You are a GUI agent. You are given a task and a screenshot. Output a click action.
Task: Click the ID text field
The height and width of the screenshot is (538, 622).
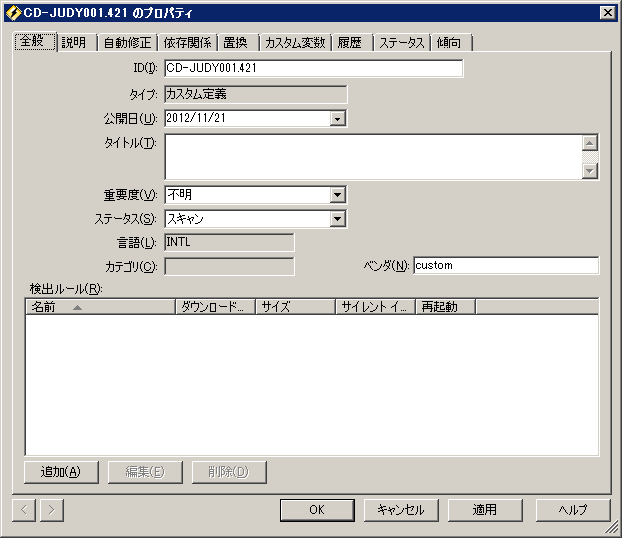point(313,69)
